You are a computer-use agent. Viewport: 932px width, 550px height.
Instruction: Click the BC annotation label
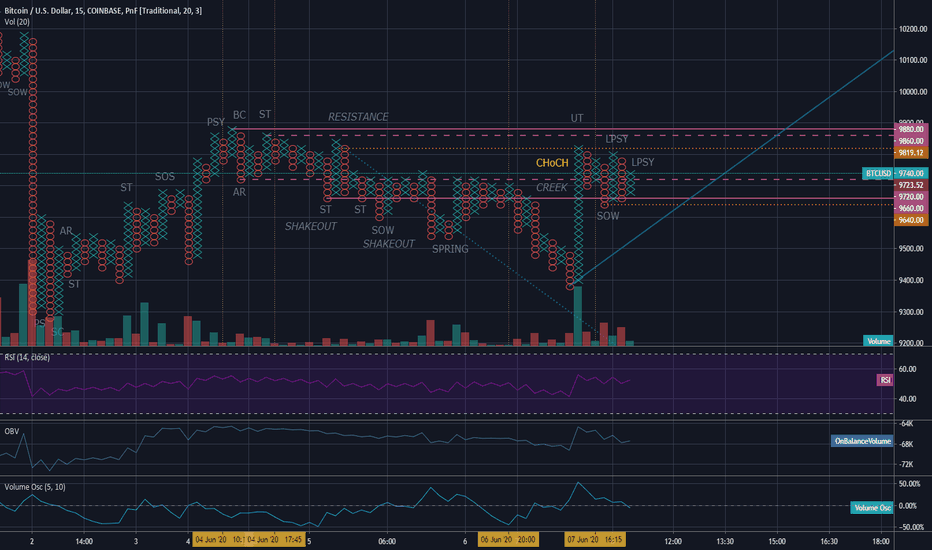pyautogui.click(x=240, y=115)
